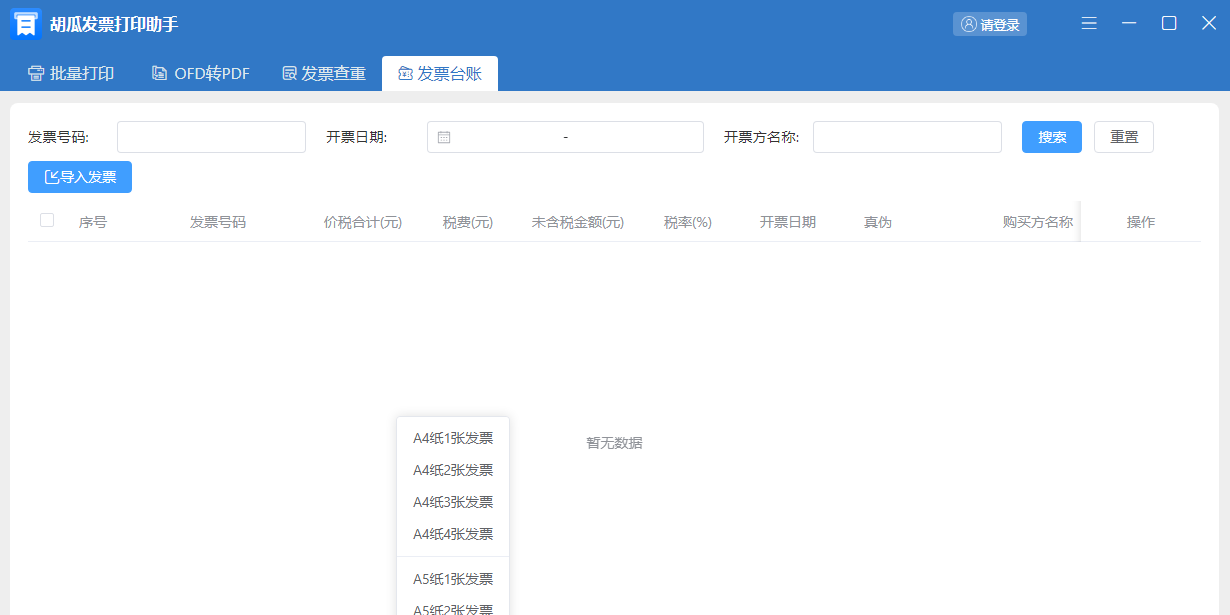Click the 请登录 login button
Viewport: 1230px width, 615px height.
989,24
